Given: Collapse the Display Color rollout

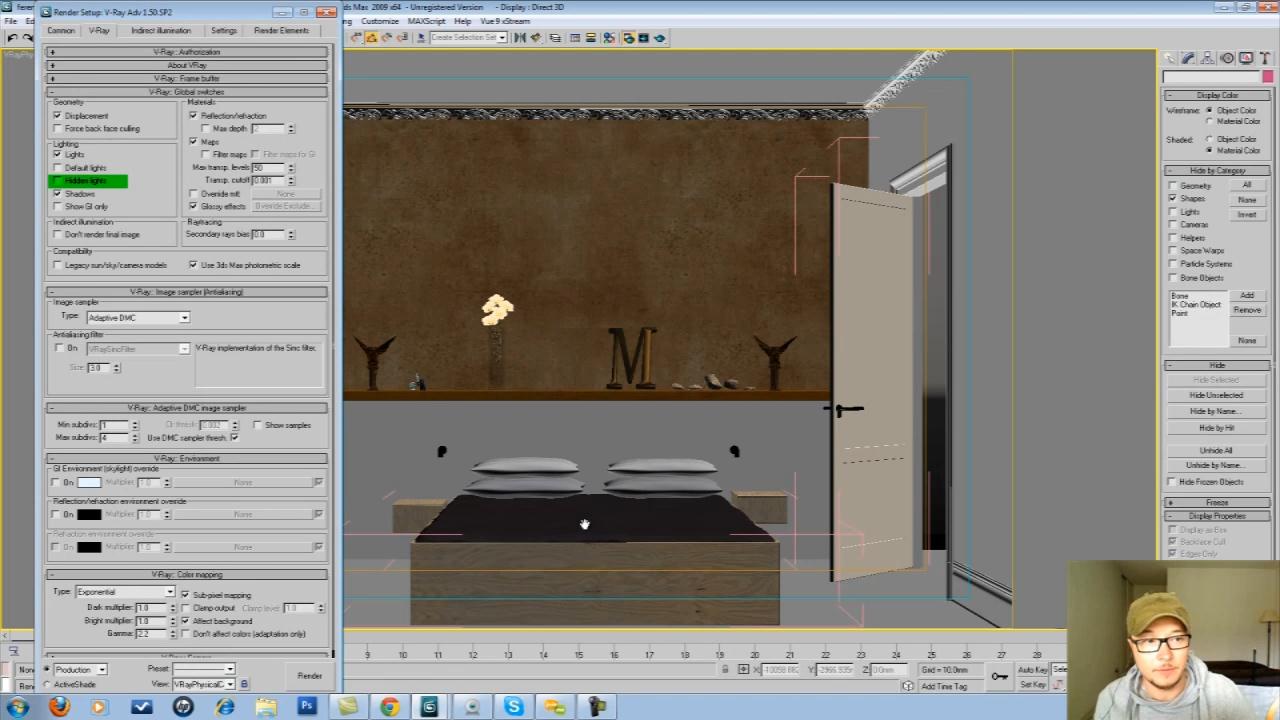Looking at the screenshot, I should pyautogui.click(x=1217, y=95).
